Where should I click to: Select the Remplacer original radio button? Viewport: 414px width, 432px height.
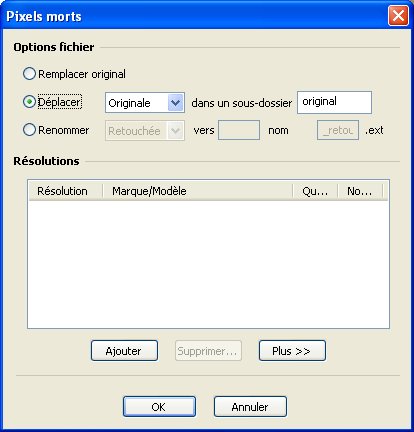pyautogui.click(x=29, y=74)
